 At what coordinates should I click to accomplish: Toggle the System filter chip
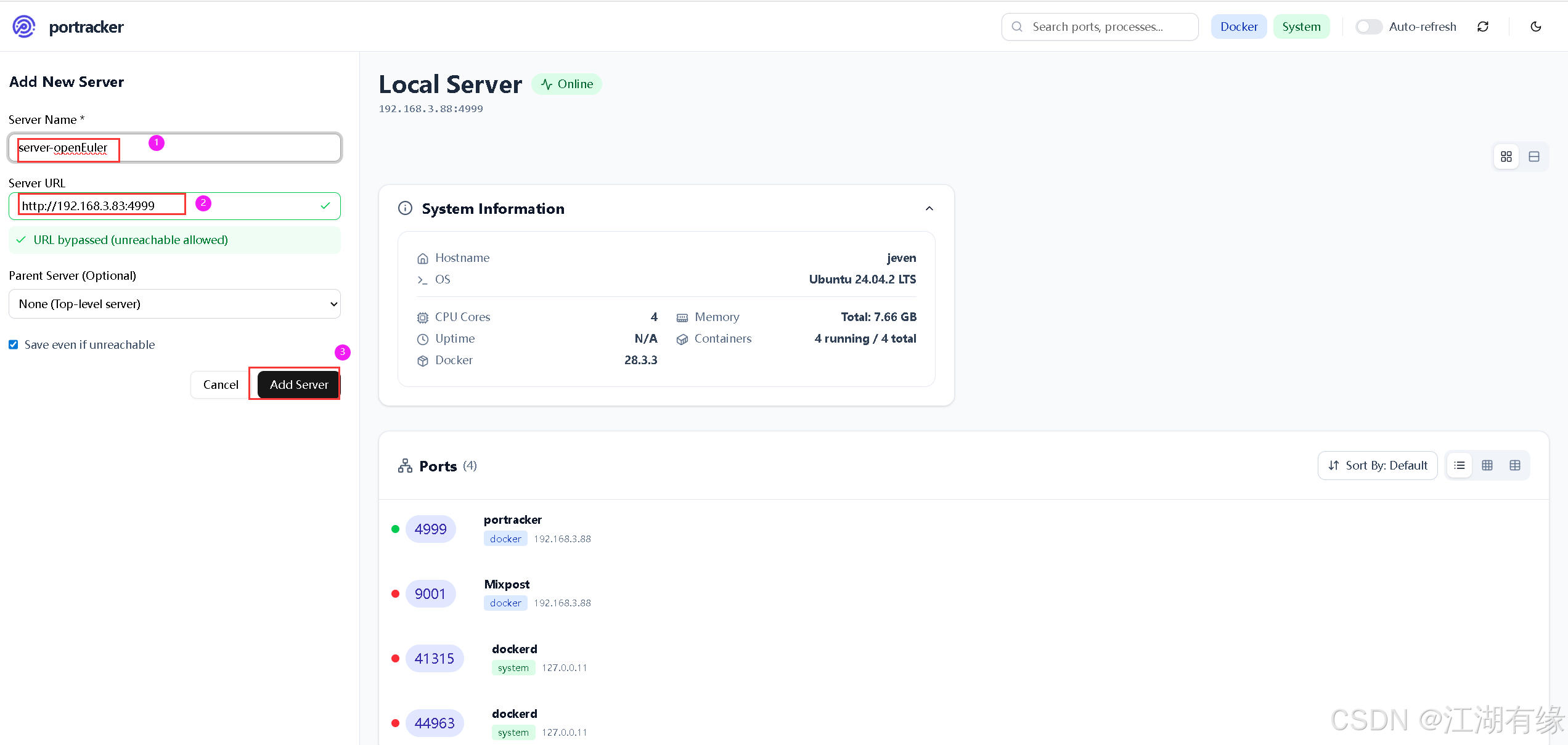1301,26
